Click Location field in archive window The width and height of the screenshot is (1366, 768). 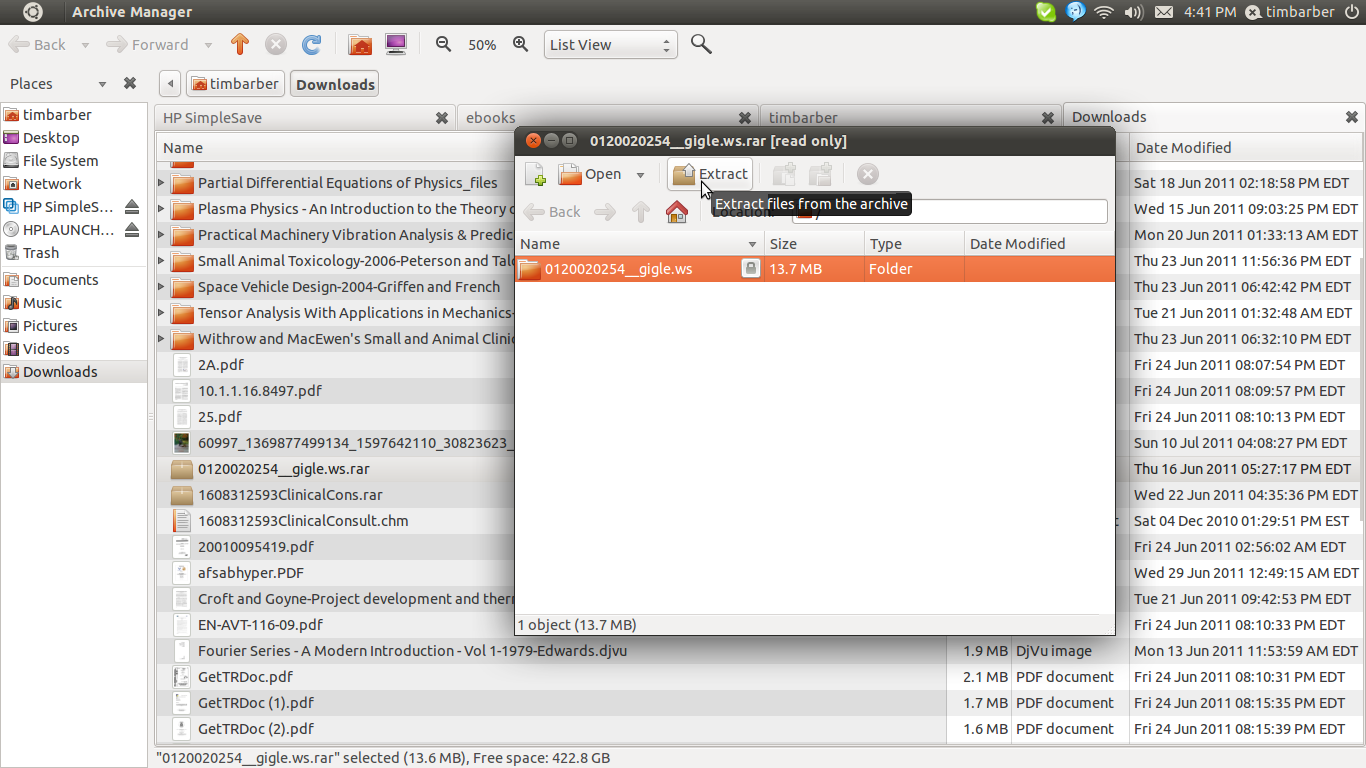pos(949,212)
